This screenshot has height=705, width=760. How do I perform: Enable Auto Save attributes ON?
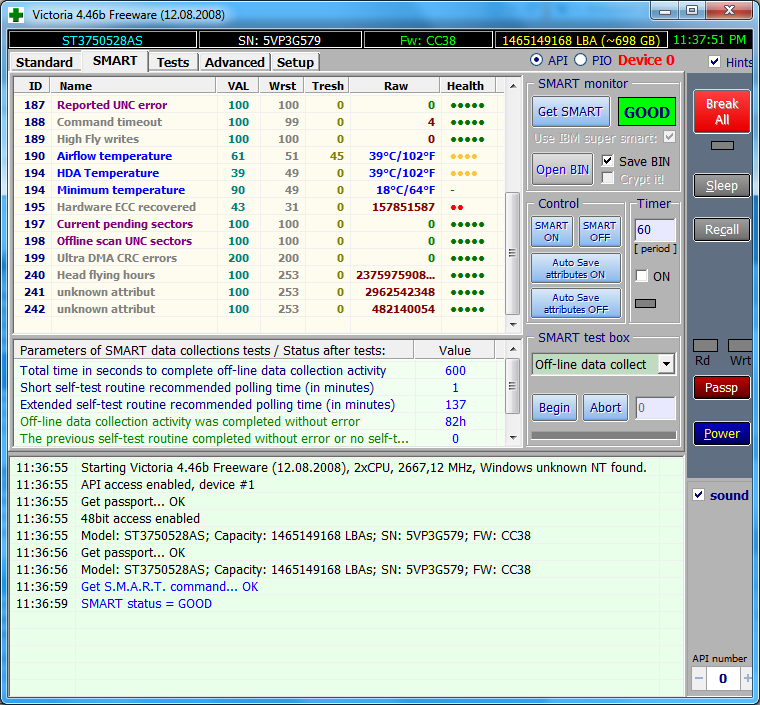(x=576, y=268)
